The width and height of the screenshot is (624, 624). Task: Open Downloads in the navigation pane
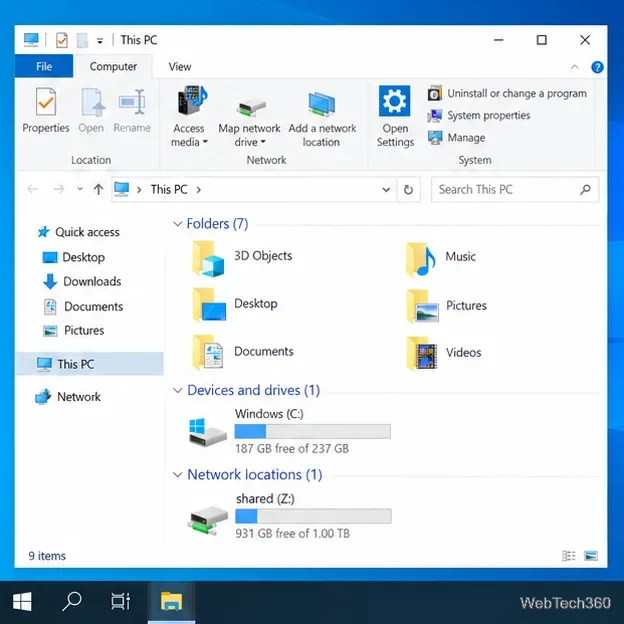[82, 282]
